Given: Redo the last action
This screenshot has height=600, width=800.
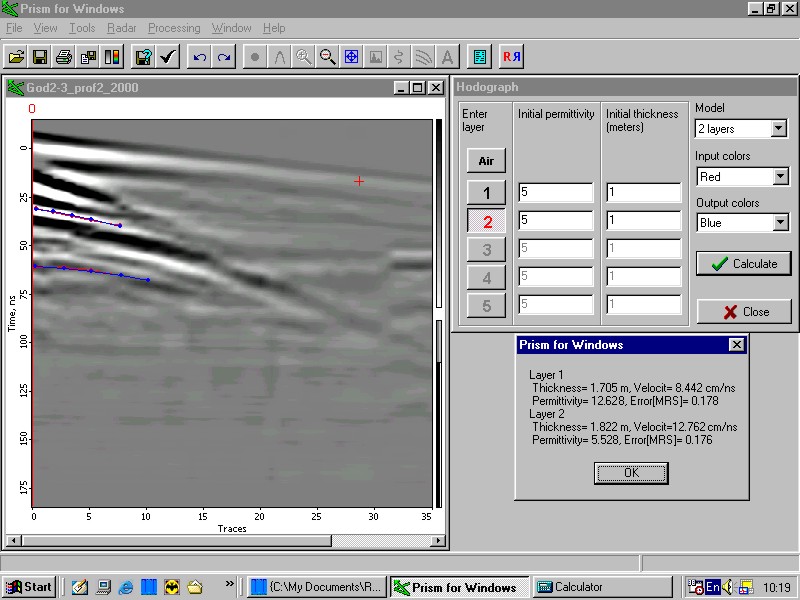Looking at the screenshot, I should (224, 57).
